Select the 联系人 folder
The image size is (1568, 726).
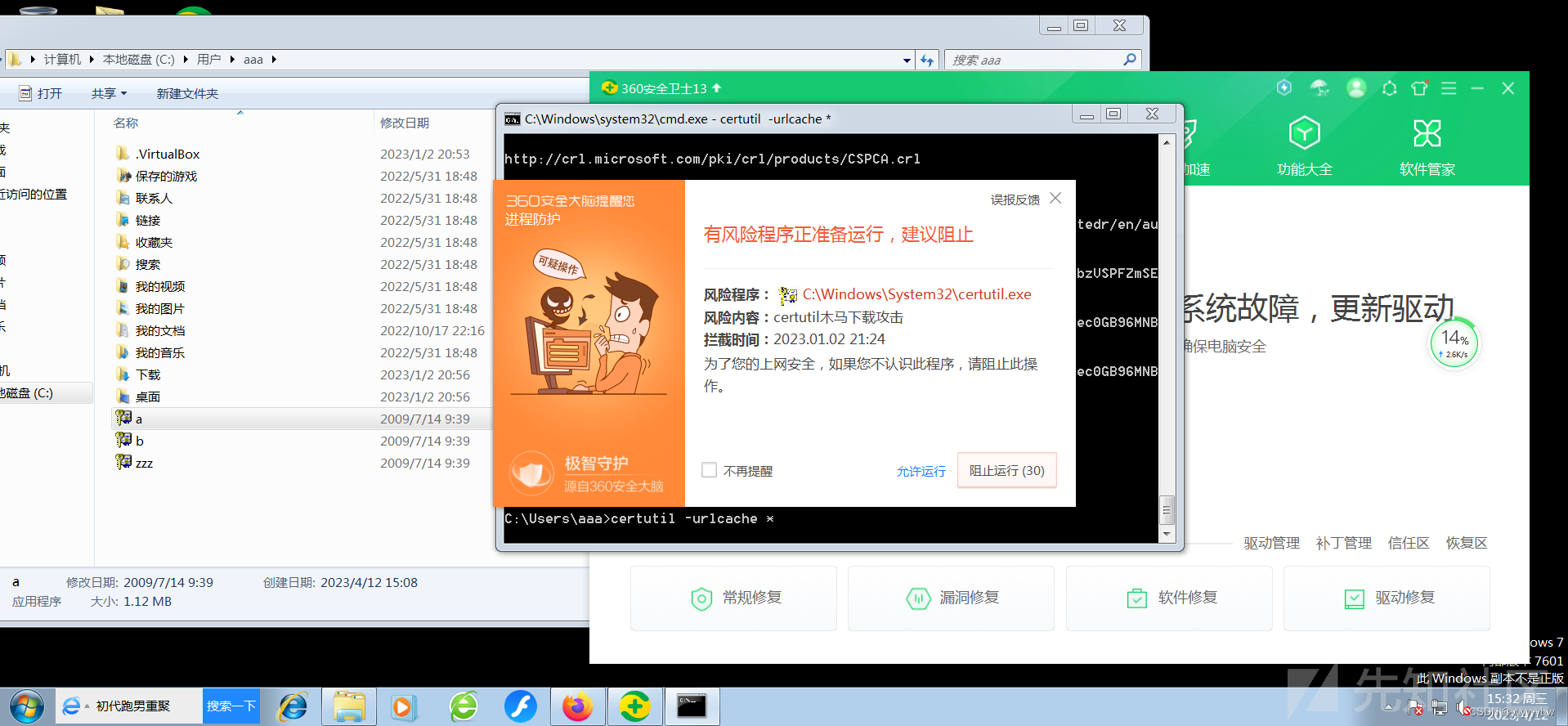154,198
